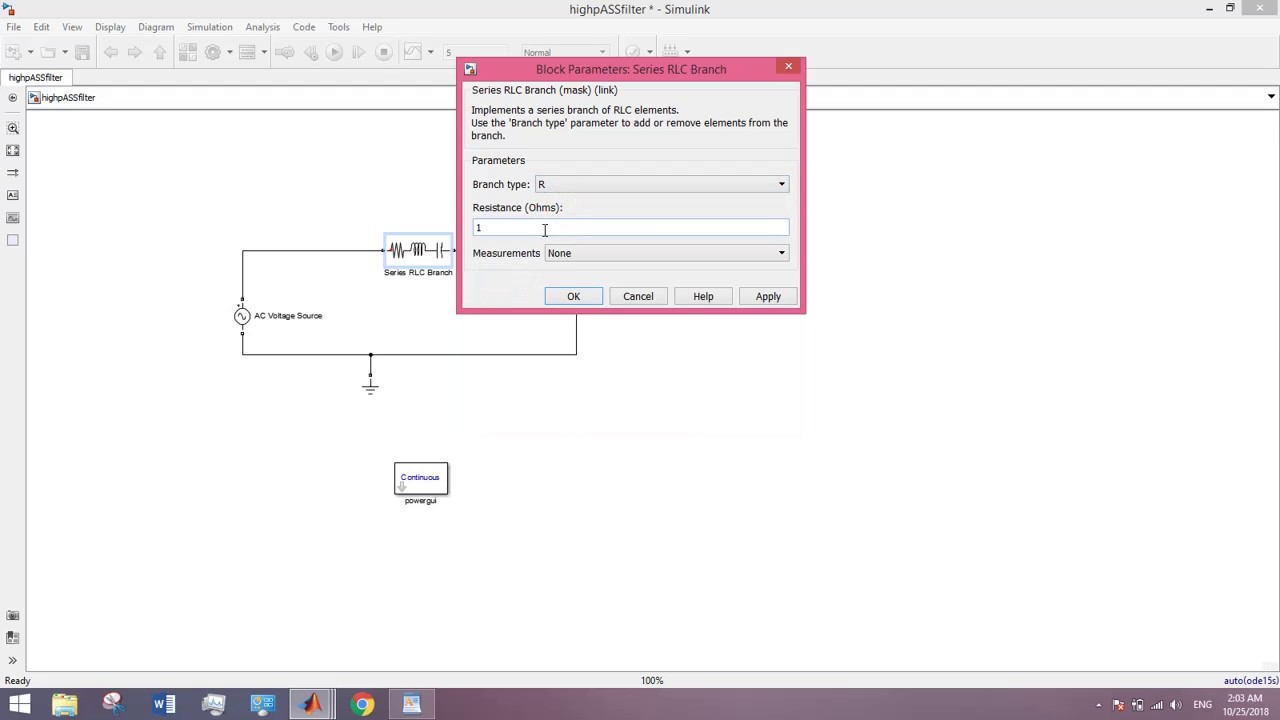Open the Diagram menu
This screenshot has width=1280, height=720.
[x=156, y=27]
